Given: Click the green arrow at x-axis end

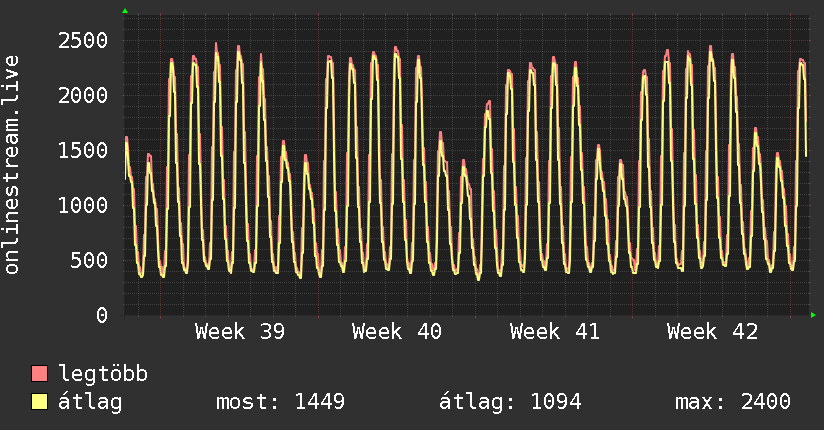Looking at the screenshot, I should (x=813, y=315).
